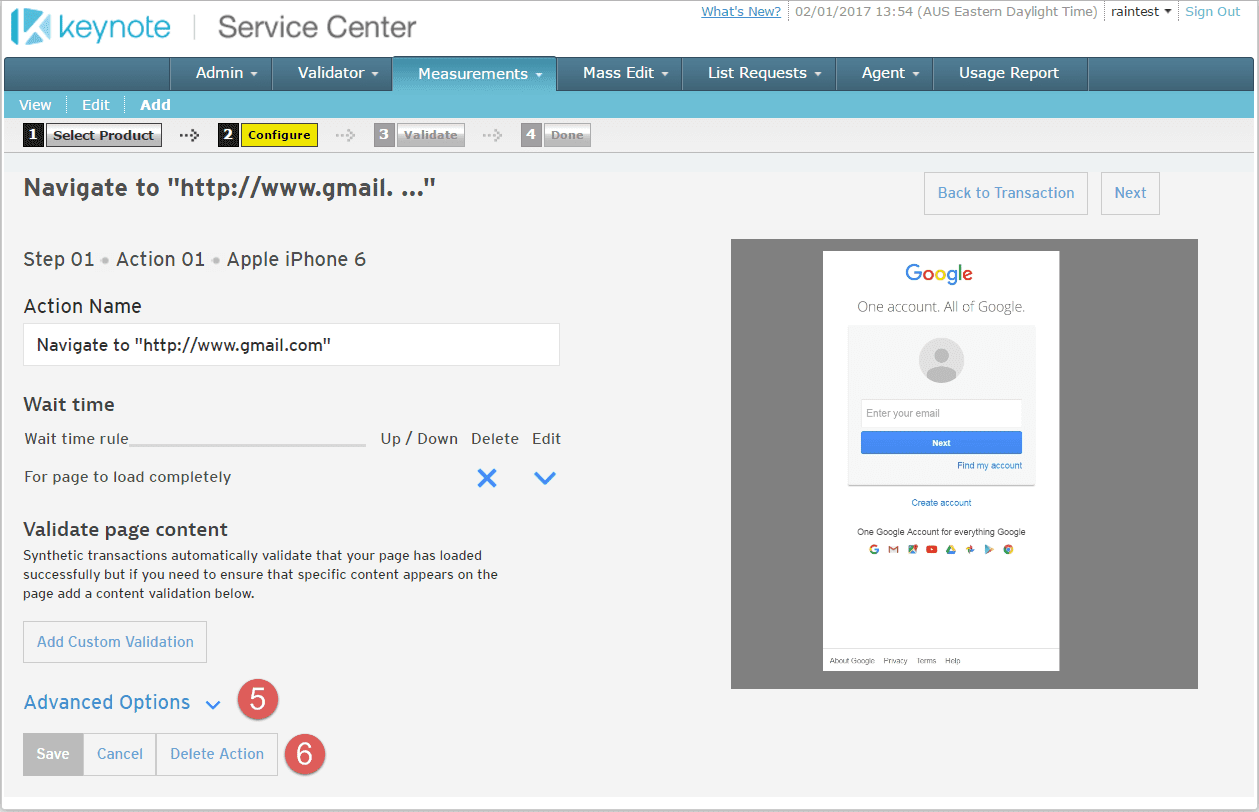Switch to the Edit sub-tab
The image size is (1259, 812).
(x=96, y=105)
